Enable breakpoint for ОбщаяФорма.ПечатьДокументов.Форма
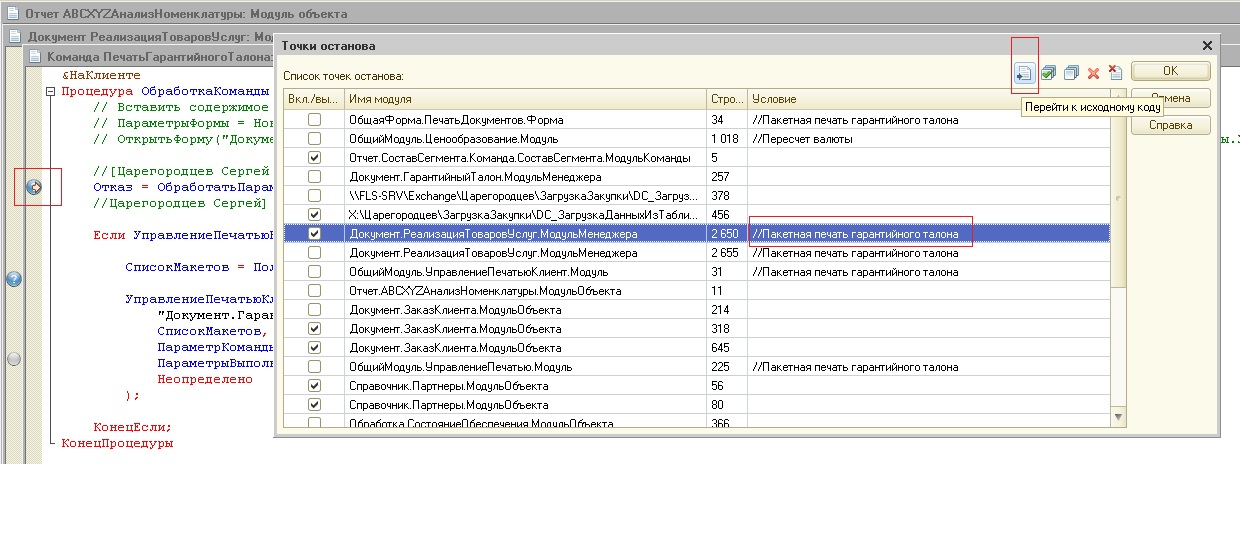This screenshot has height=540, width=1240. pos(315,120)
